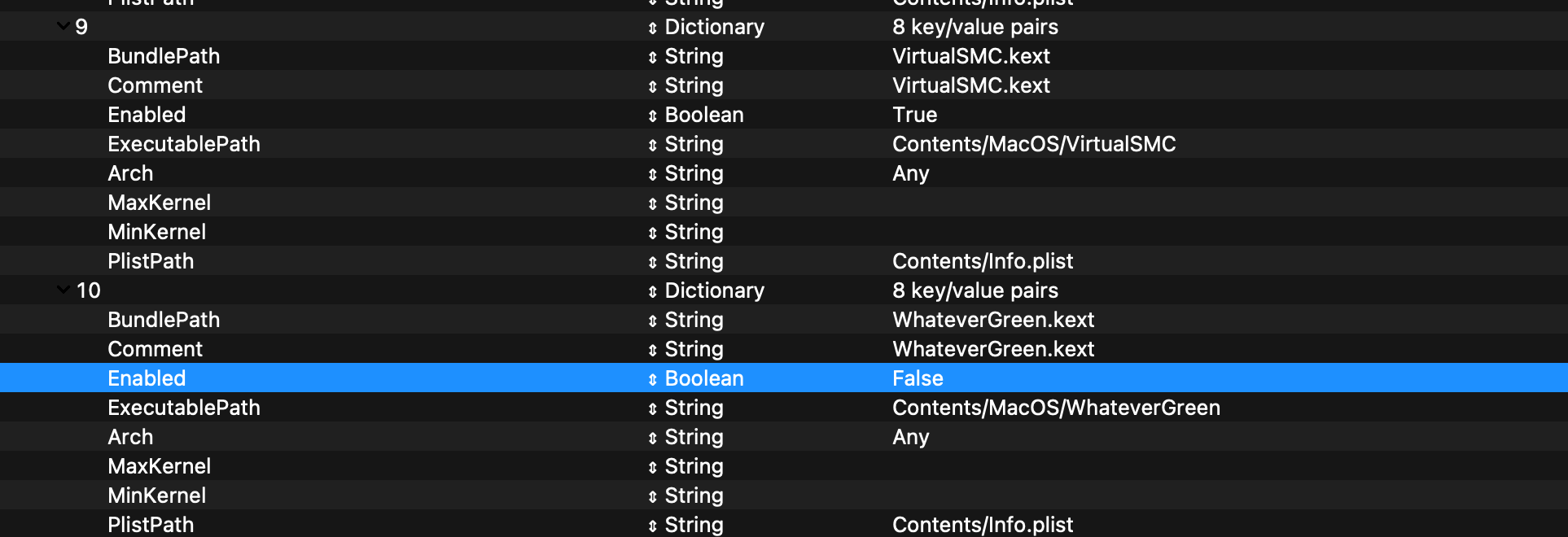1568x537 pixels.
Task: Select the PlistPath key under item 9
Action: coord(151,261)
